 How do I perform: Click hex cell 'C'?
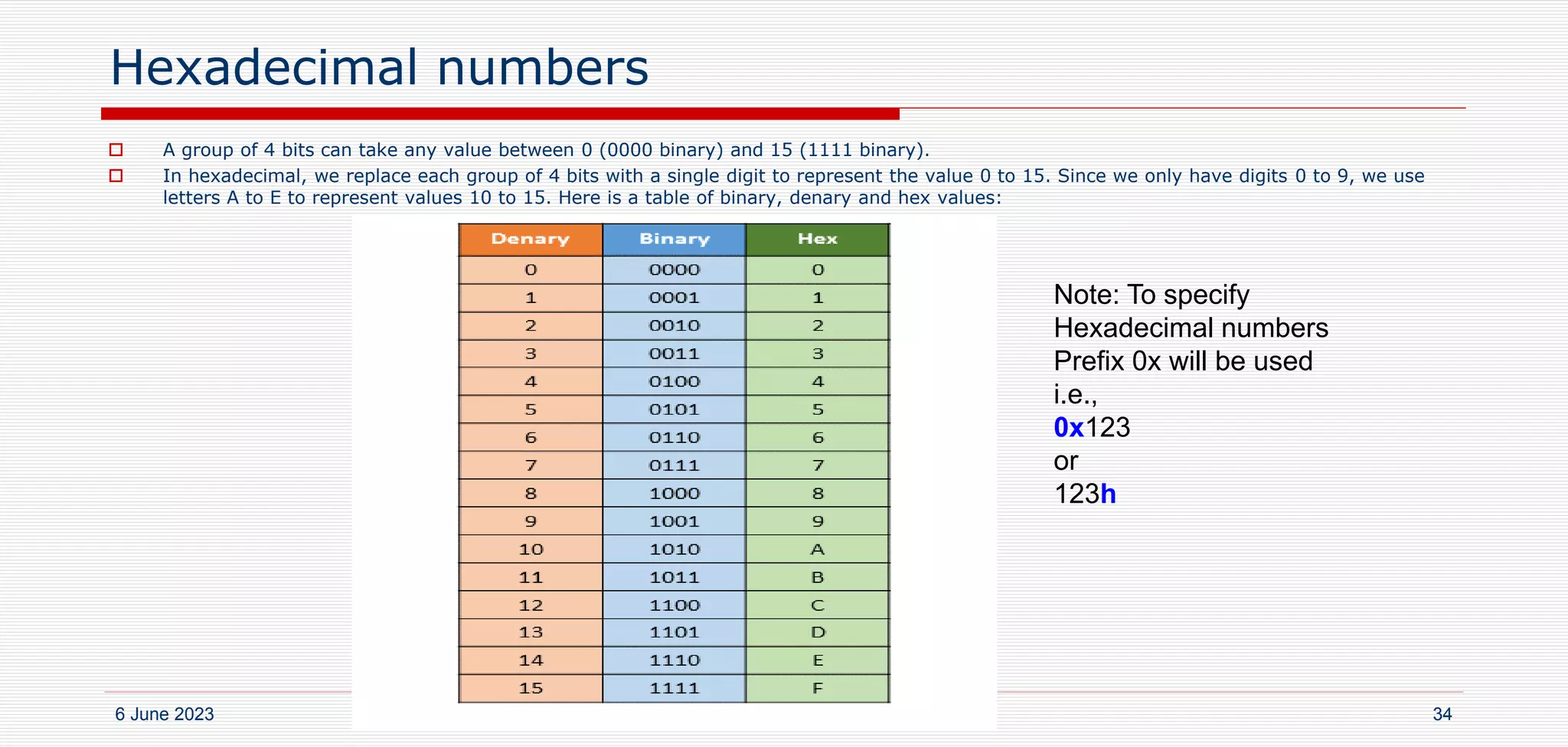818,605
